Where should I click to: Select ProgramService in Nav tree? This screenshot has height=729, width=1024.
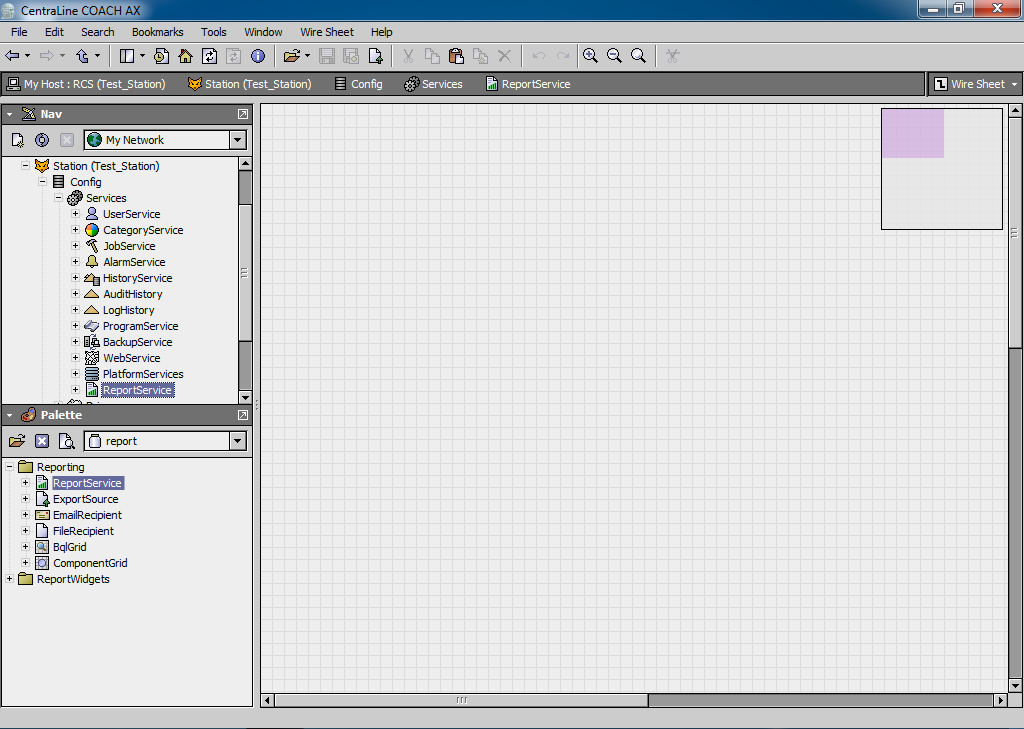click(140, 326)
